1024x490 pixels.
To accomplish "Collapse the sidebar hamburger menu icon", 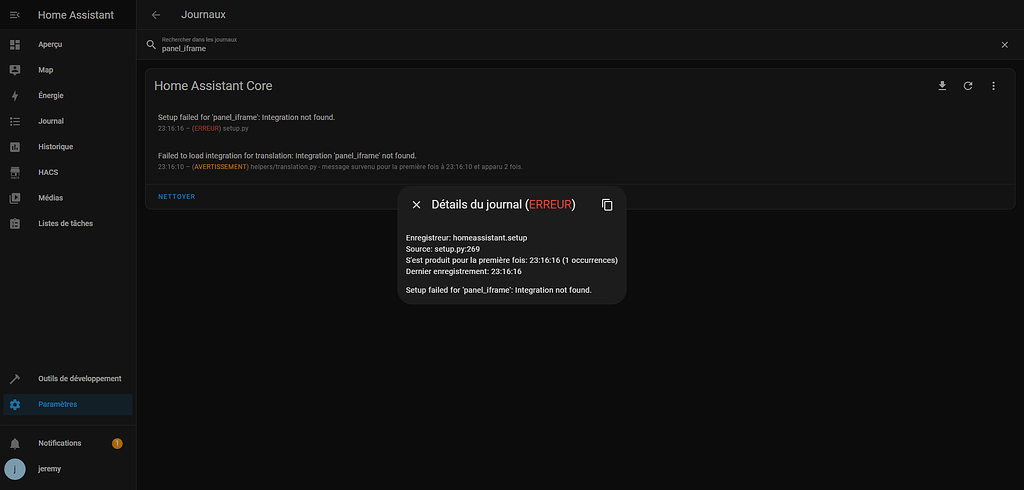I will [x=15, y=15].
